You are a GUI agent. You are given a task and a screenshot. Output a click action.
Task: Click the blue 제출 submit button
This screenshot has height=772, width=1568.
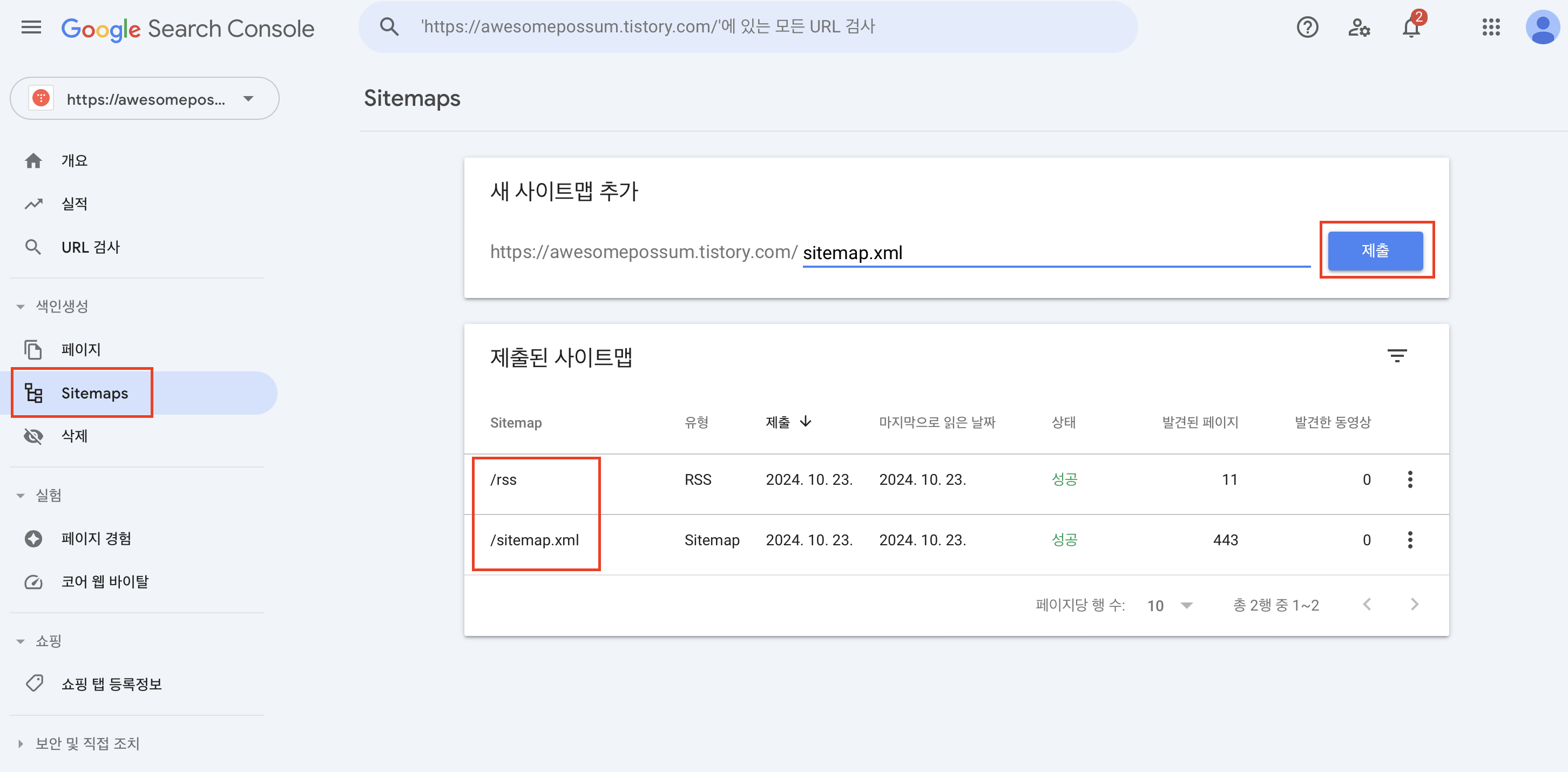point(1375,250)
